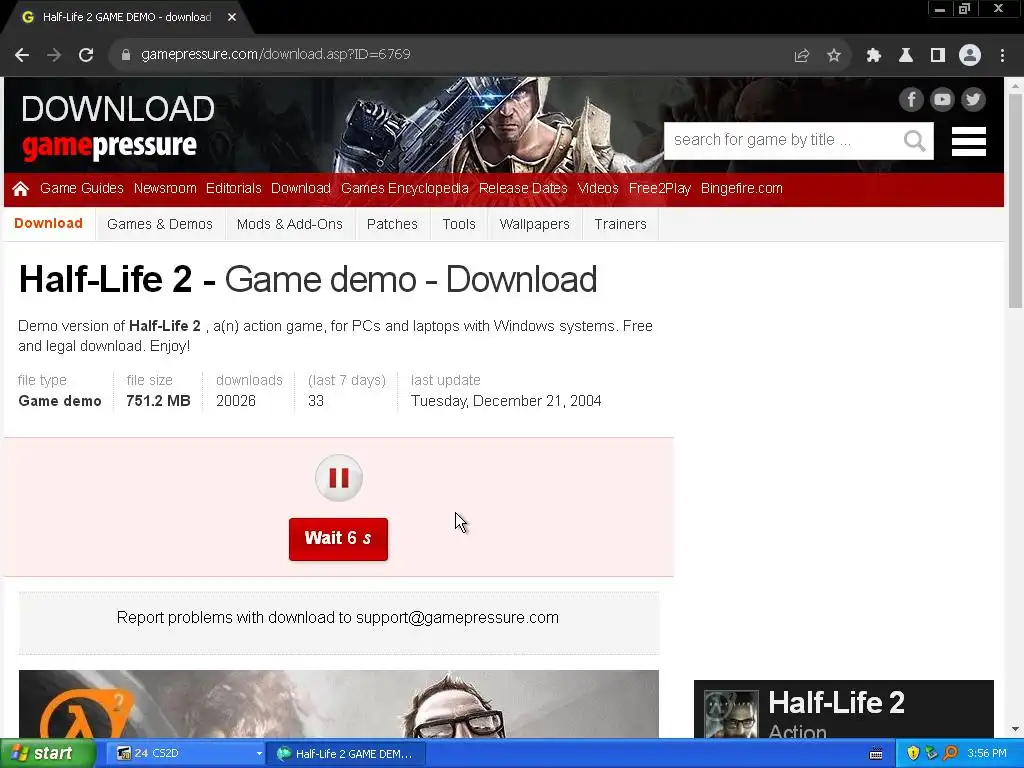
Task: Click the browser back arrow
Action: [x=22, y=55]
